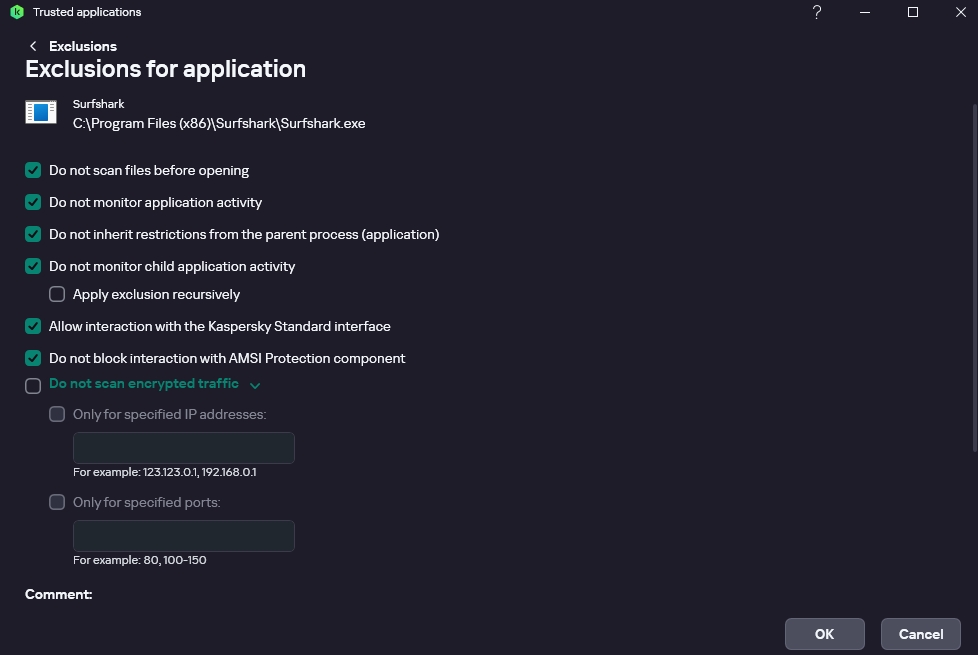This screenshot has height=655, width=978.
Task: Uncheck Do not scan files before opening
Action: [x=33, y=171]
